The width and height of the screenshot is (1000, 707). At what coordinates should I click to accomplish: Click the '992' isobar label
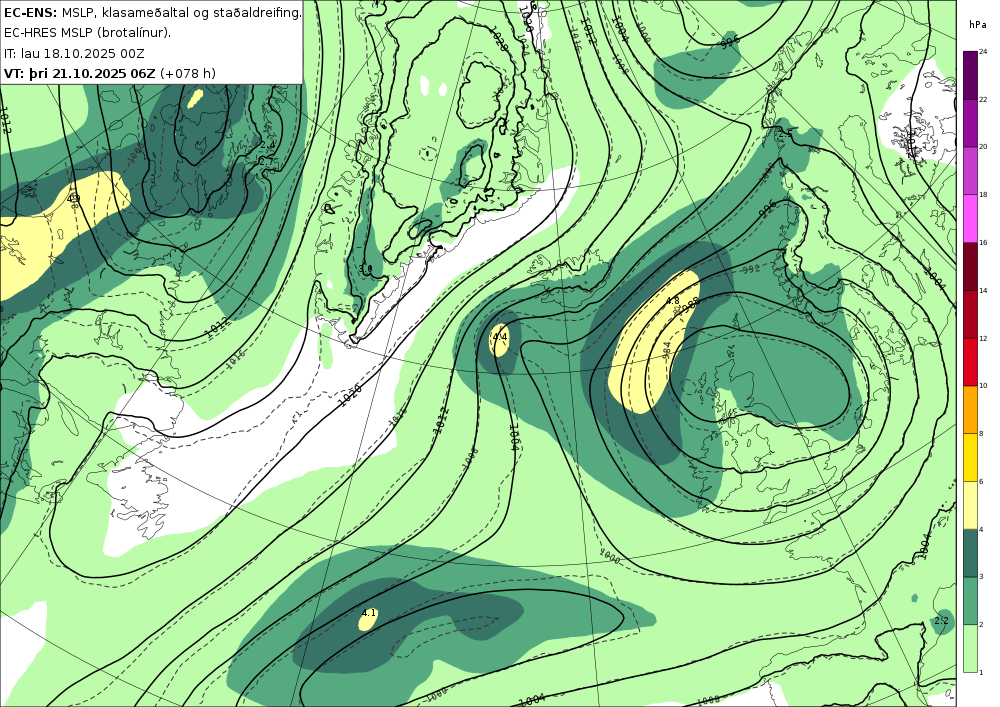click(x=752, y=270)
